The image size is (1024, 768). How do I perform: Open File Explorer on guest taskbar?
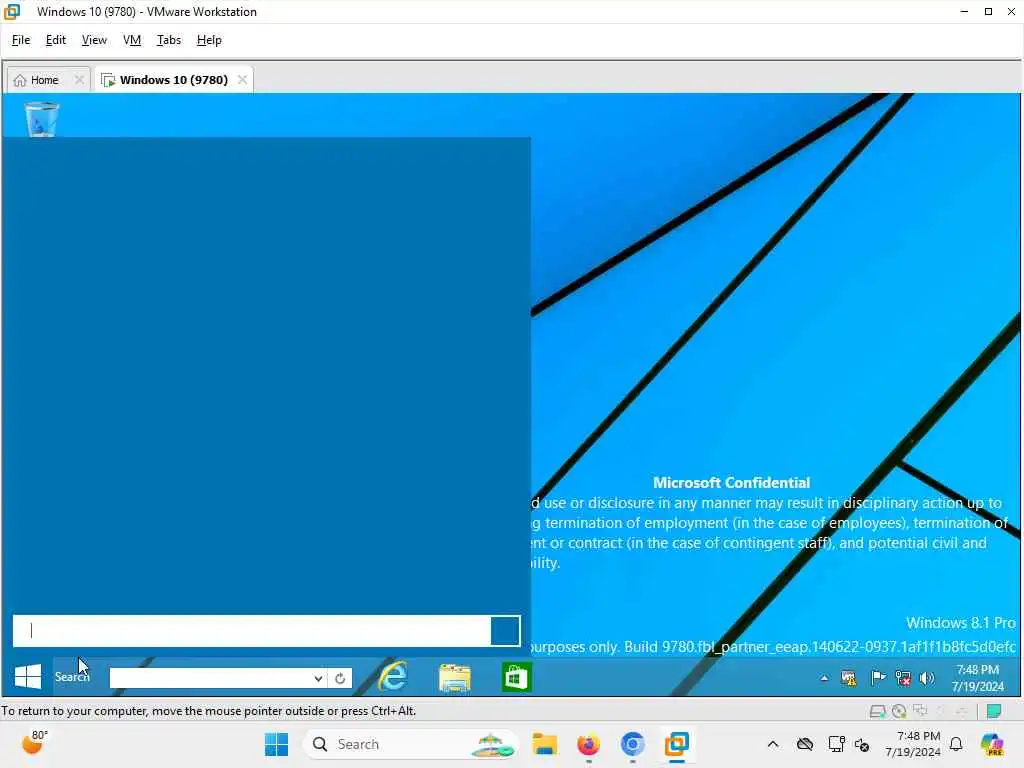[455, 677]
